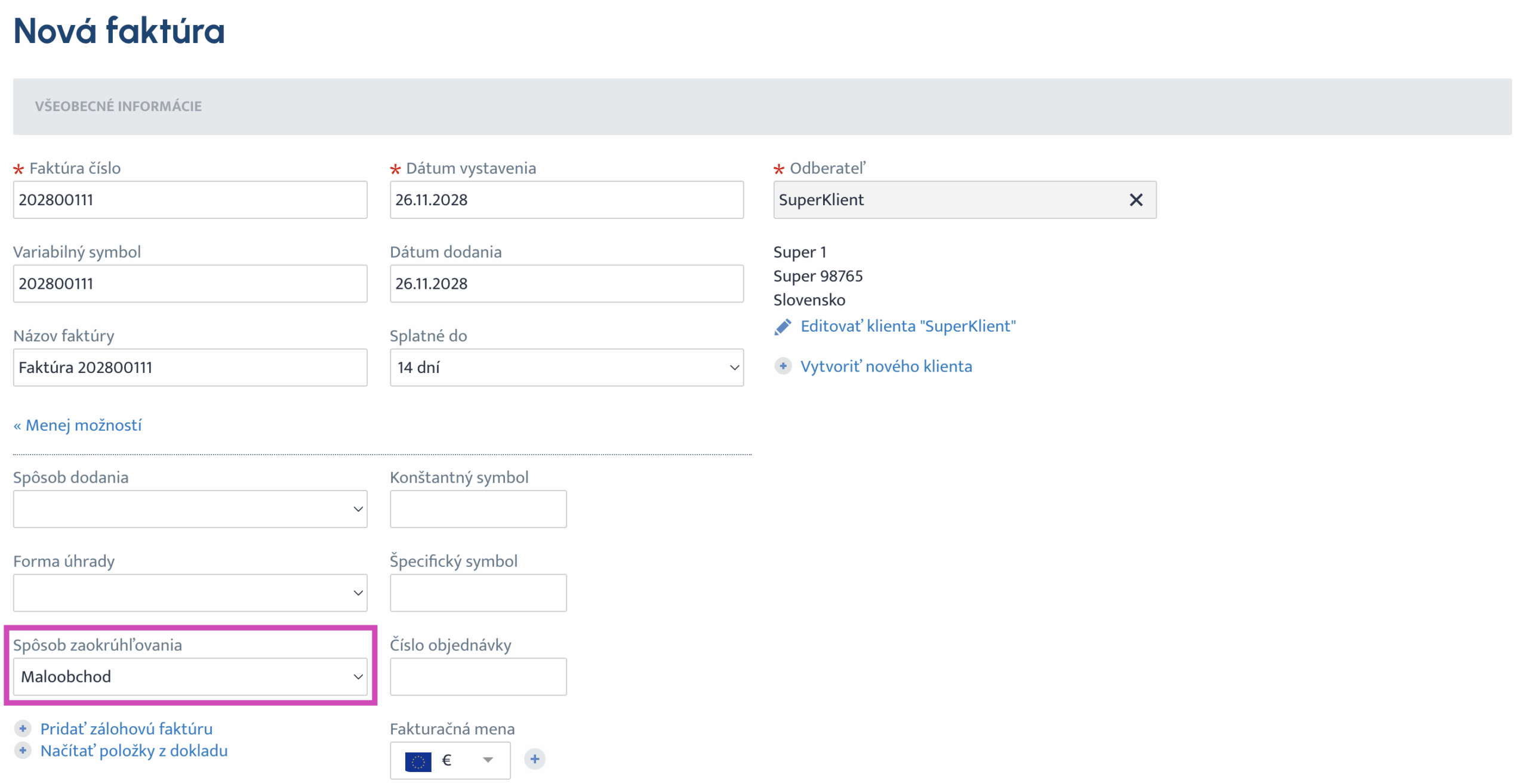The image size is (1528, 784).
Task: Focus the Faktúra číslo input field
Action: tap(190, 200)
